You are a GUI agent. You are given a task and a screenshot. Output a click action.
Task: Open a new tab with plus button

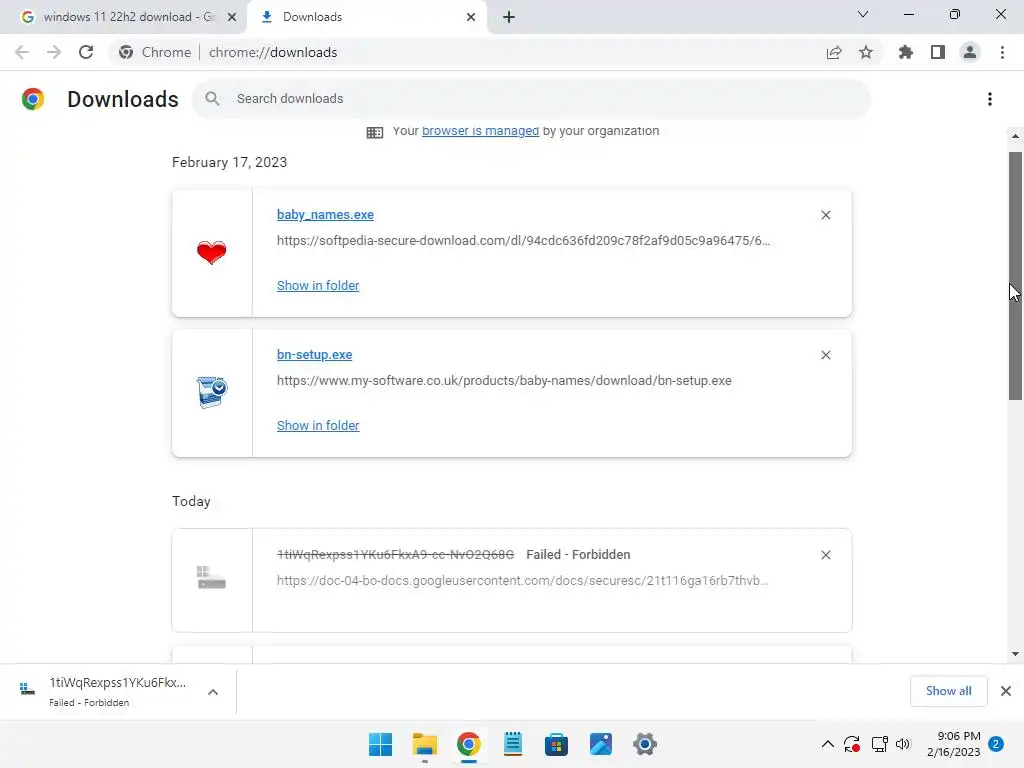[x=509, y=17]
